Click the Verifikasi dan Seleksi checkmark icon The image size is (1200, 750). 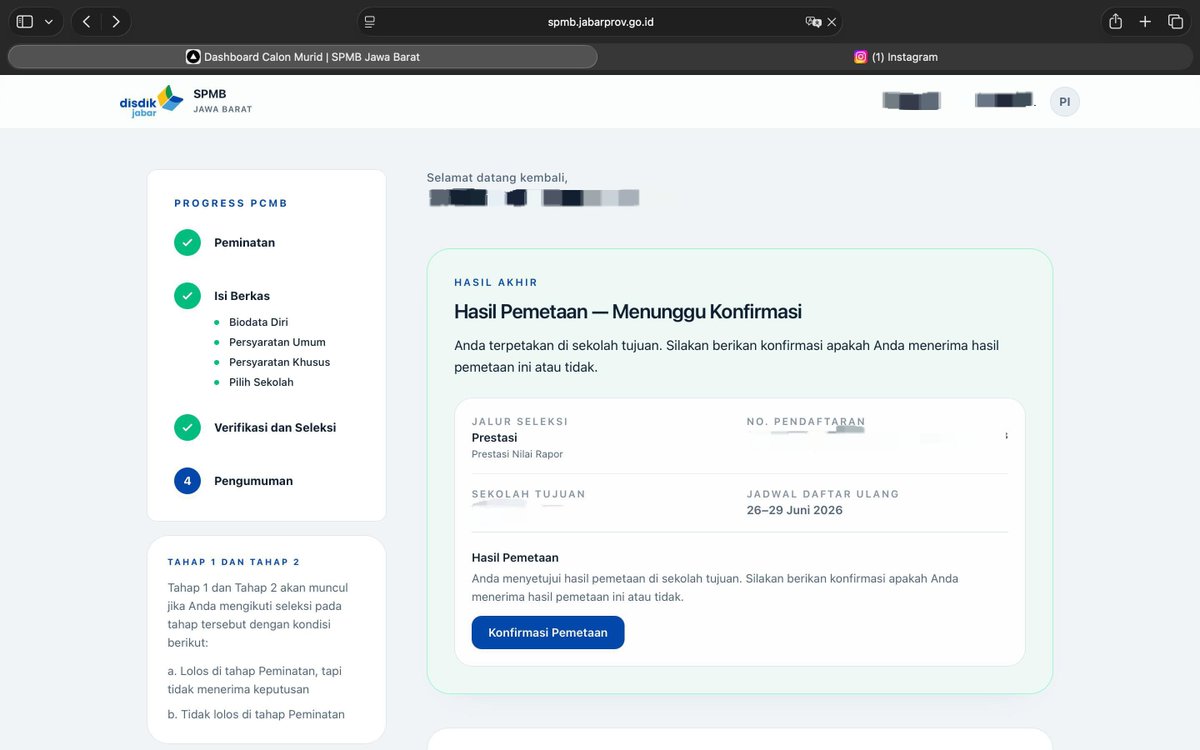187,427
